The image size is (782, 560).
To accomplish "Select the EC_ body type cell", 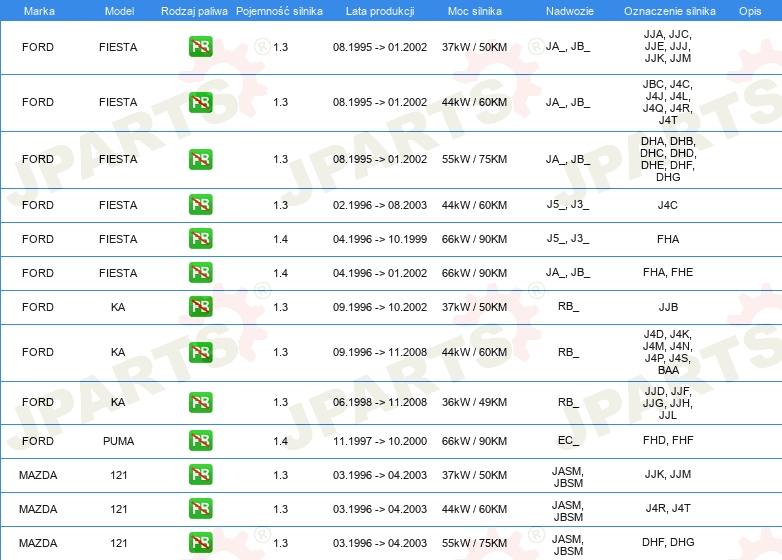I will (x=568, y=441).
